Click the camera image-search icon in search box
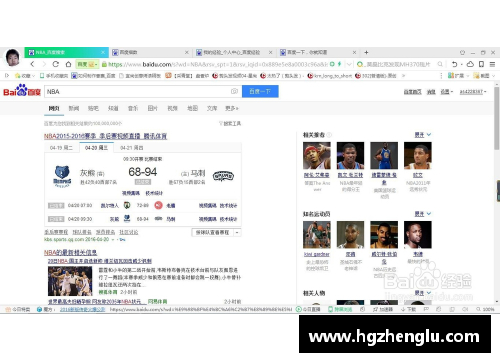The height and width of the screenshot is (362, 500). 234,91
